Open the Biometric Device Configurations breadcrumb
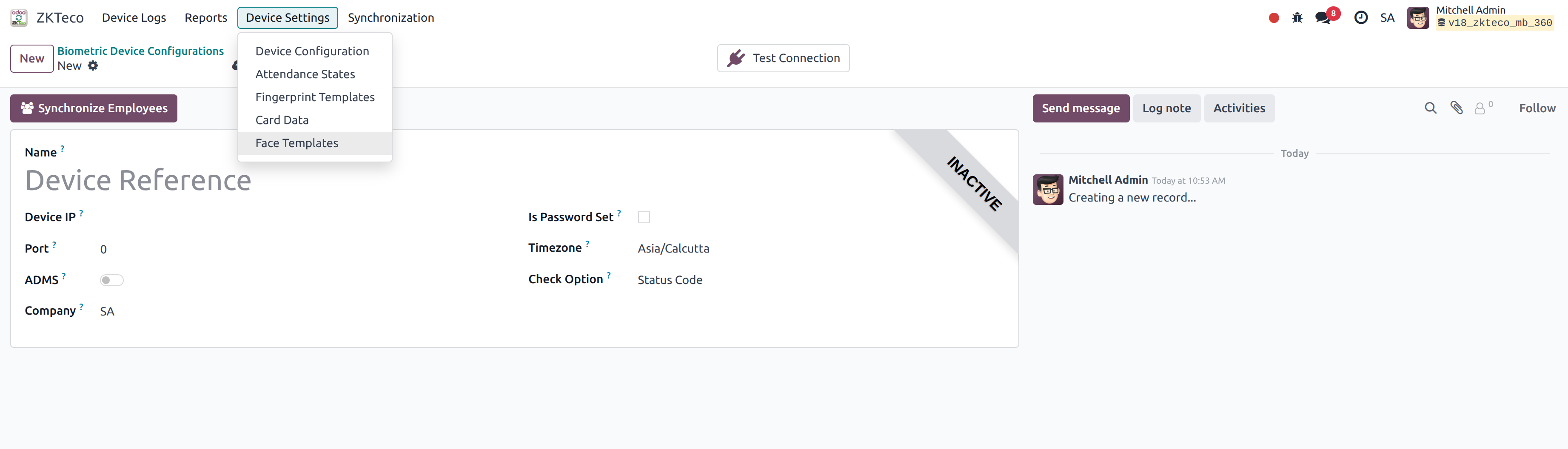The width and height of the screenshot is (1568, 449). pyautogui.click(x=141, y=51)
